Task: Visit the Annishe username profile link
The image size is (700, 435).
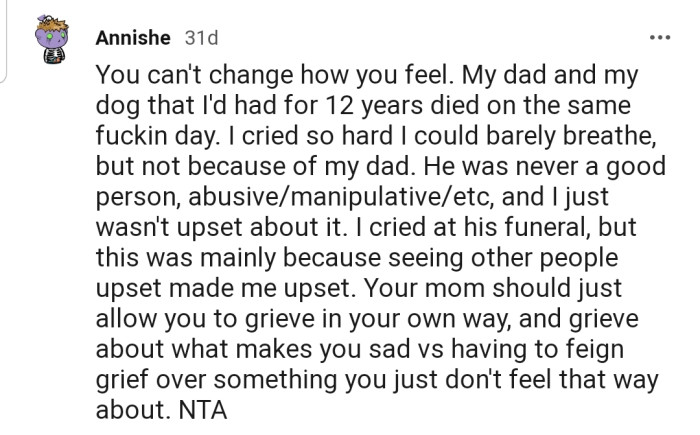Action: 133,38
